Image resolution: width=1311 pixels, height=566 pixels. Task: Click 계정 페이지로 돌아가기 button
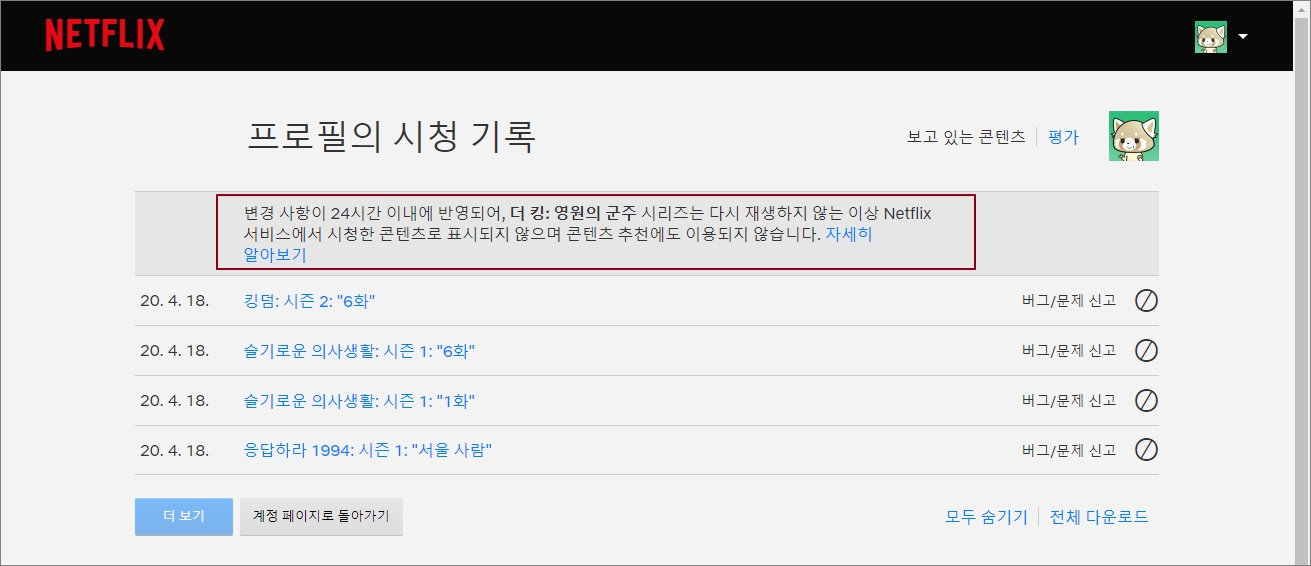point(321,517)
